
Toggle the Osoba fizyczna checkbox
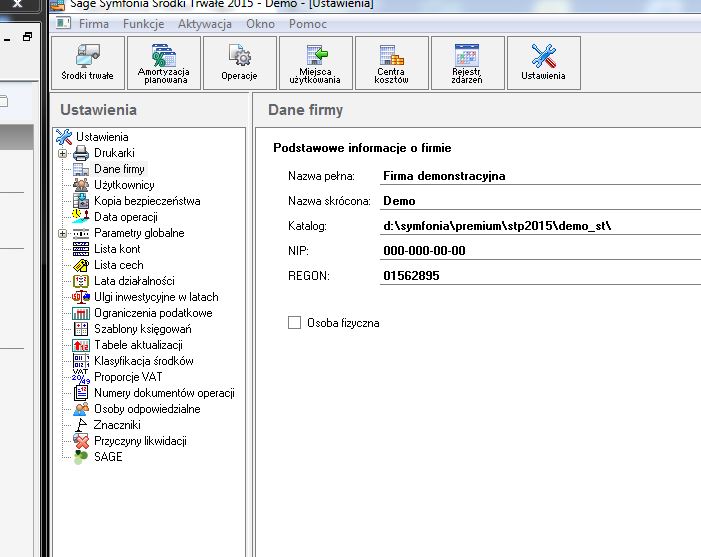point(294,323)
